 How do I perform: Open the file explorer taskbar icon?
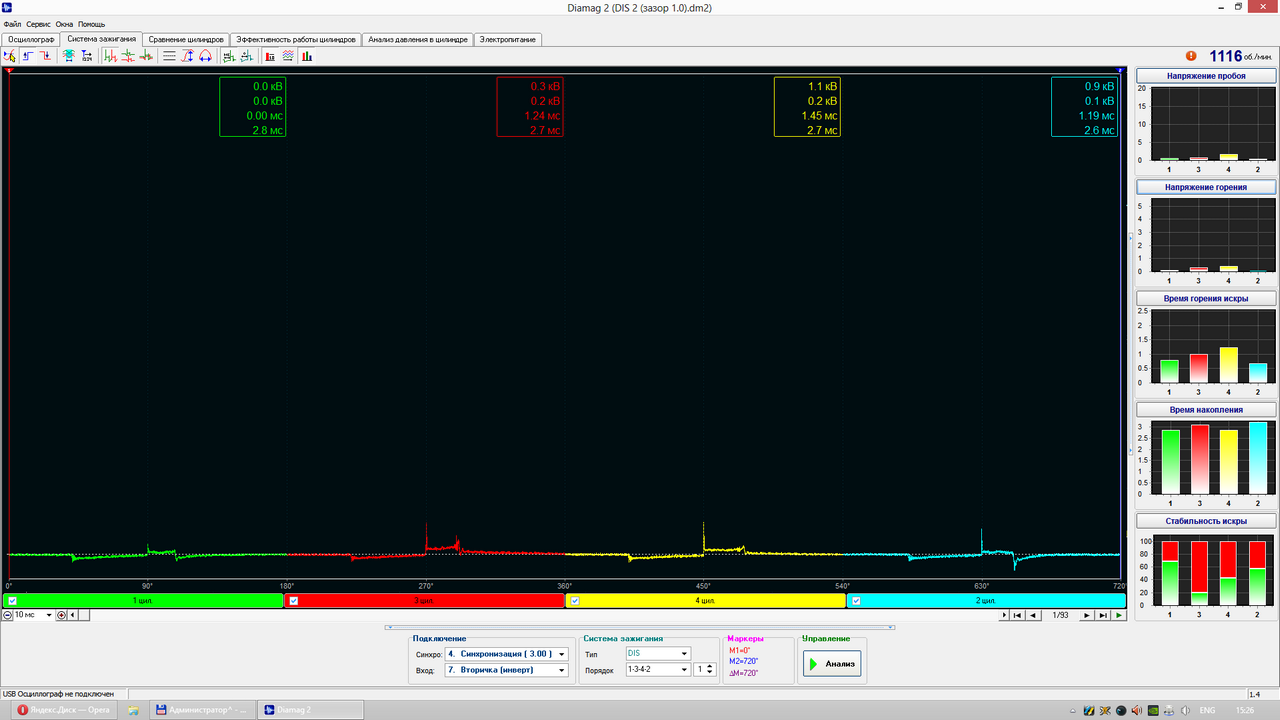(x=133, y=709)
